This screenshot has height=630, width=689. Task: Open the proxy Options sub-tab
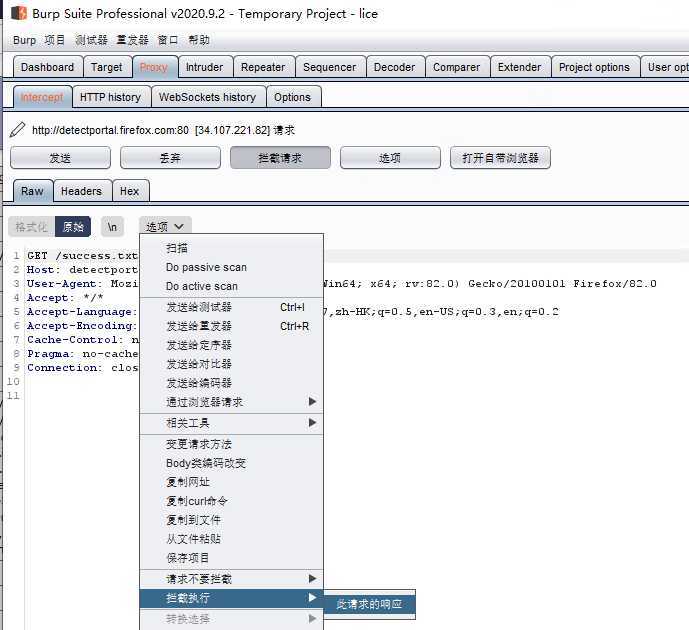coord(293,97)
